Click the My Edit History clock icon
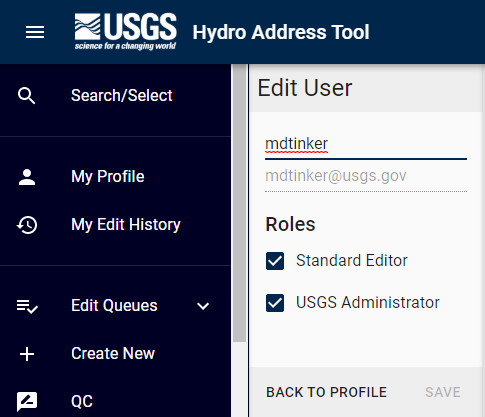The height and width of the screenshot is (417, 485). (x=27, y=225)
